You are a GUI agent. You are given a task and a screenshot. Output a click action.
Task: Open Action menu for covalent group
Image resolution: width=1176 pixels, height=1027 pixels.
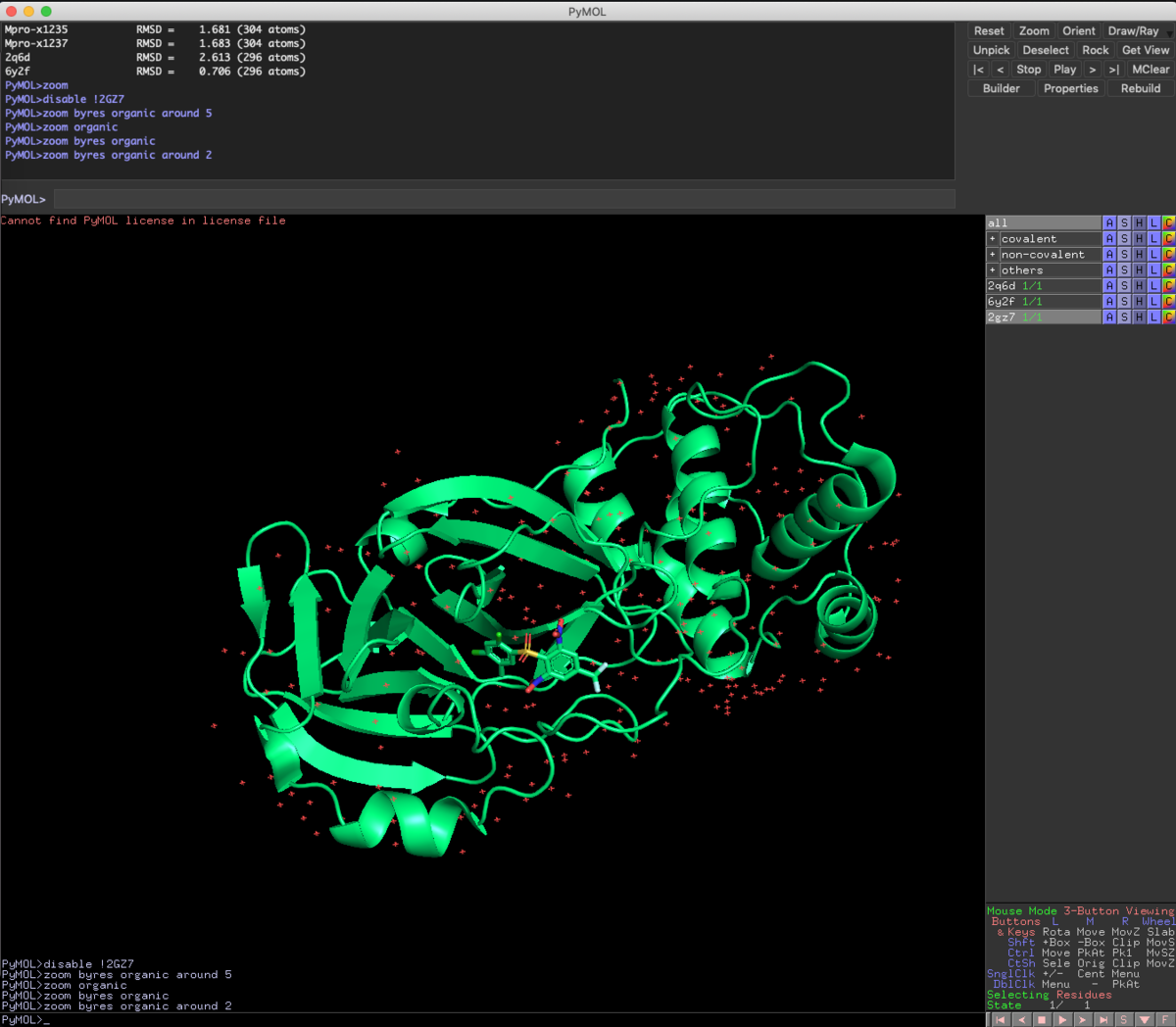point(1109,239)
